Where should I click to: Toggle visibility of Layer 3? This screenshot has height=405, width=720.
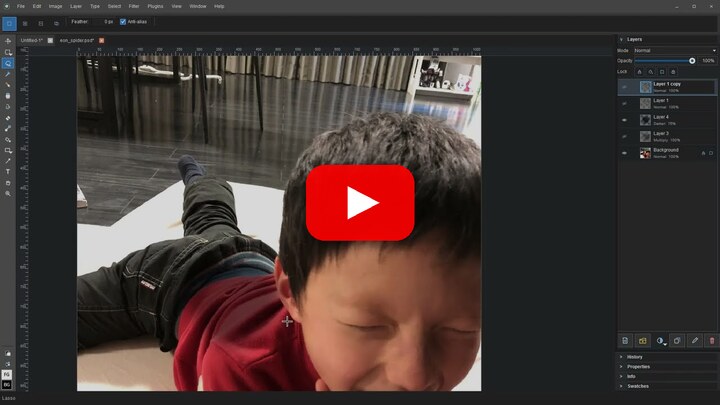624,136
